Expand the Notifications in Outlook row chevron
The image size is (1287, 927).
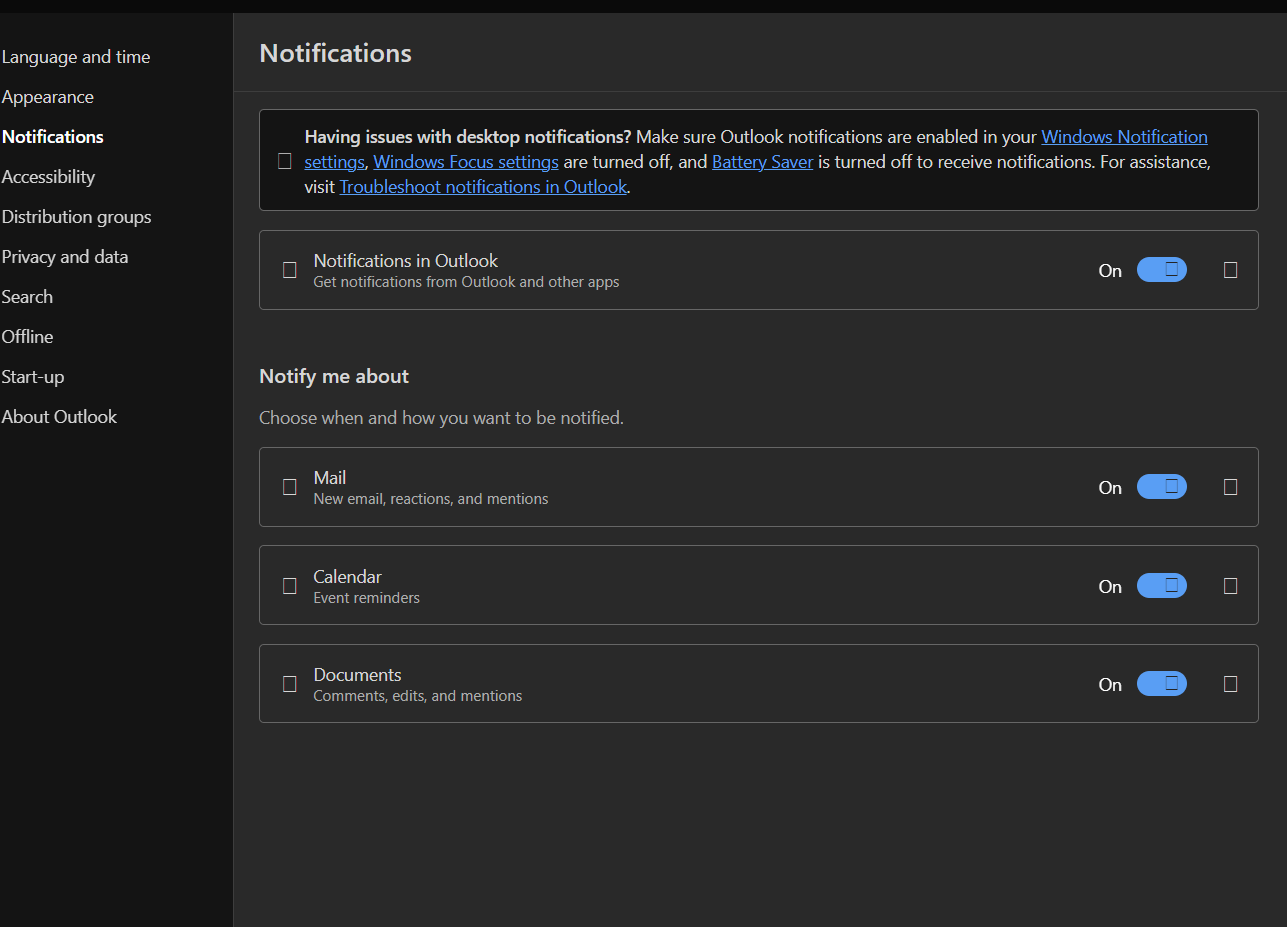1231,270
